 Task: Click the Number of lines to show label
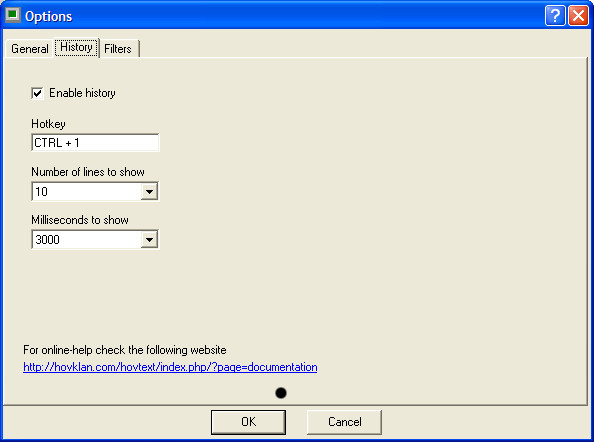point(88,172)
